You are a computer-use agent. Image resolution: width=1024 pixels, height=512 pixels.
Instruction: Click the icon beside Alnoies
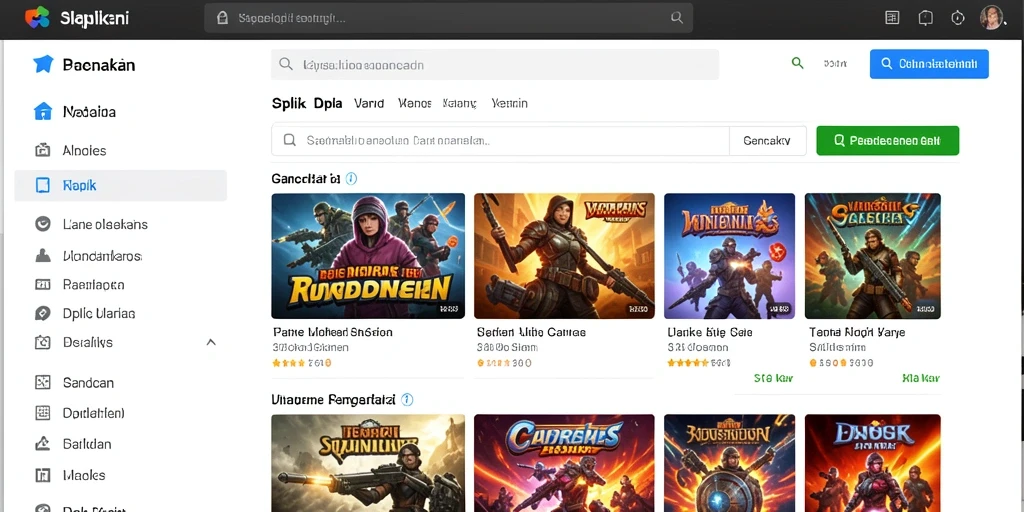42,150
